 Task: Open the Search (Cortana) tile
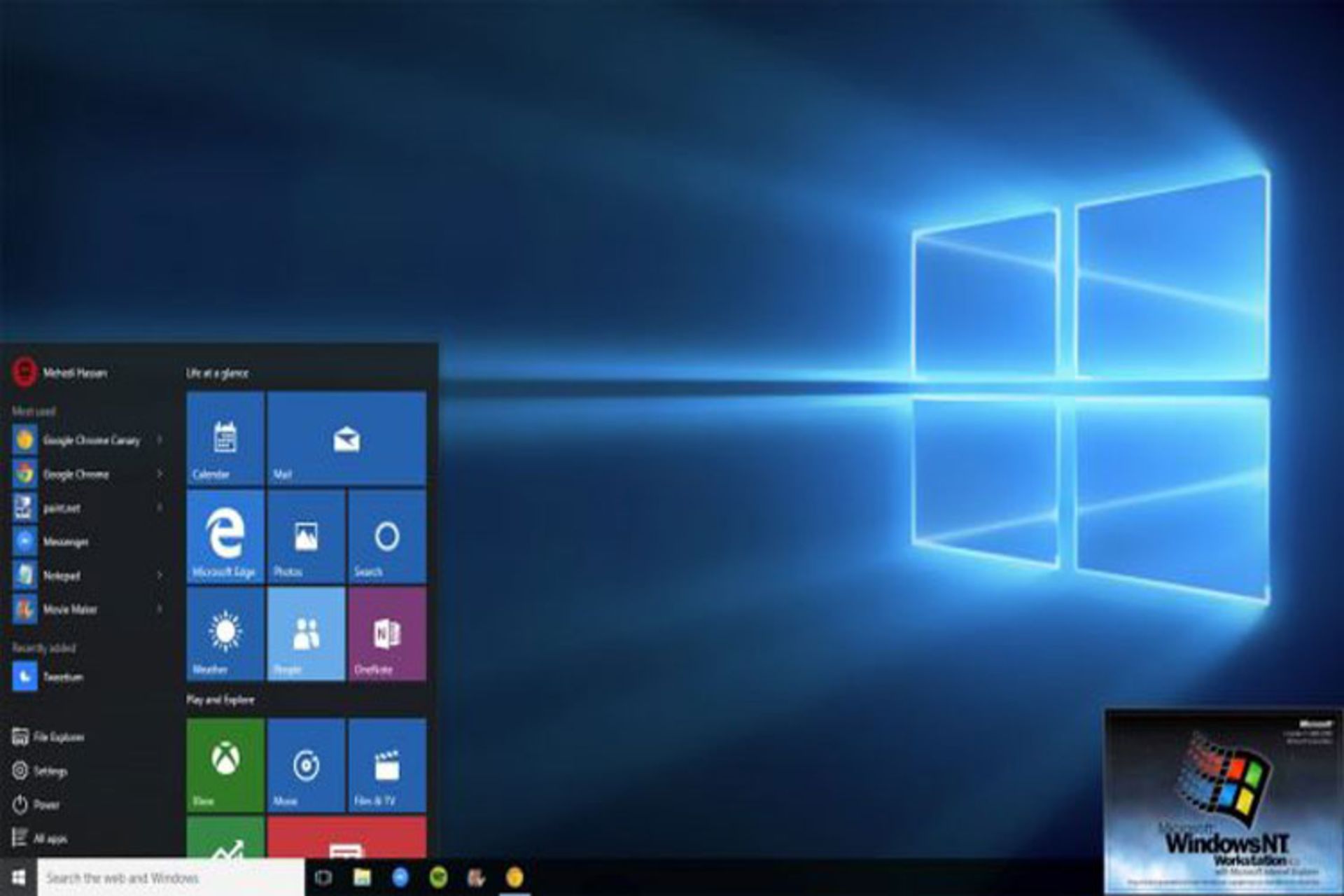coord(386,536)
